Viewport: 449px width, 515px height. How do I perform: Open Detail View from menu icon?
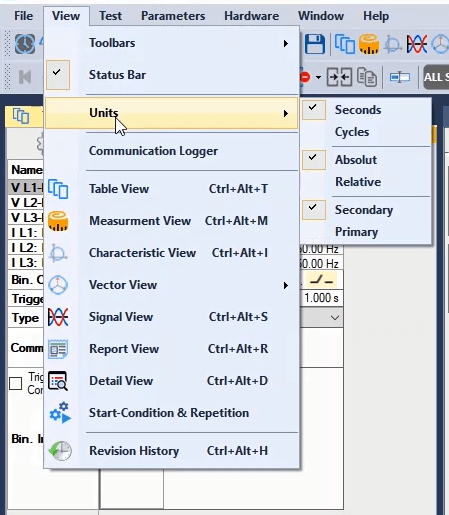click(58, 381)
